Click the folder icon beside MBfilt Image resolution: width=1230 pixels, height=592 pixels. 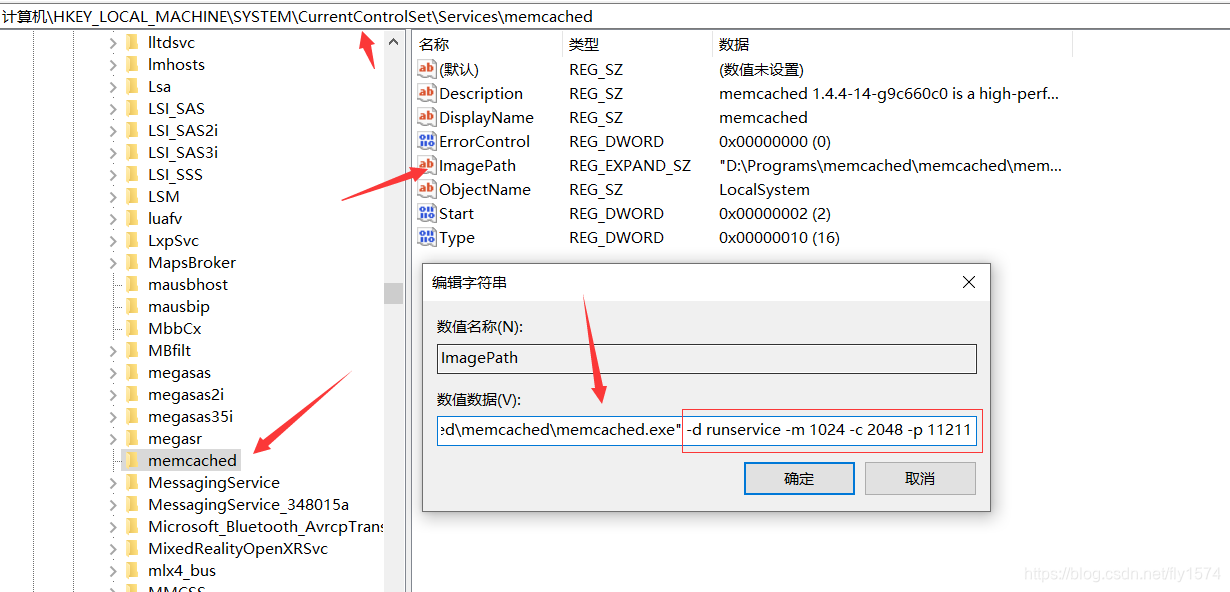tap(133, 351)
